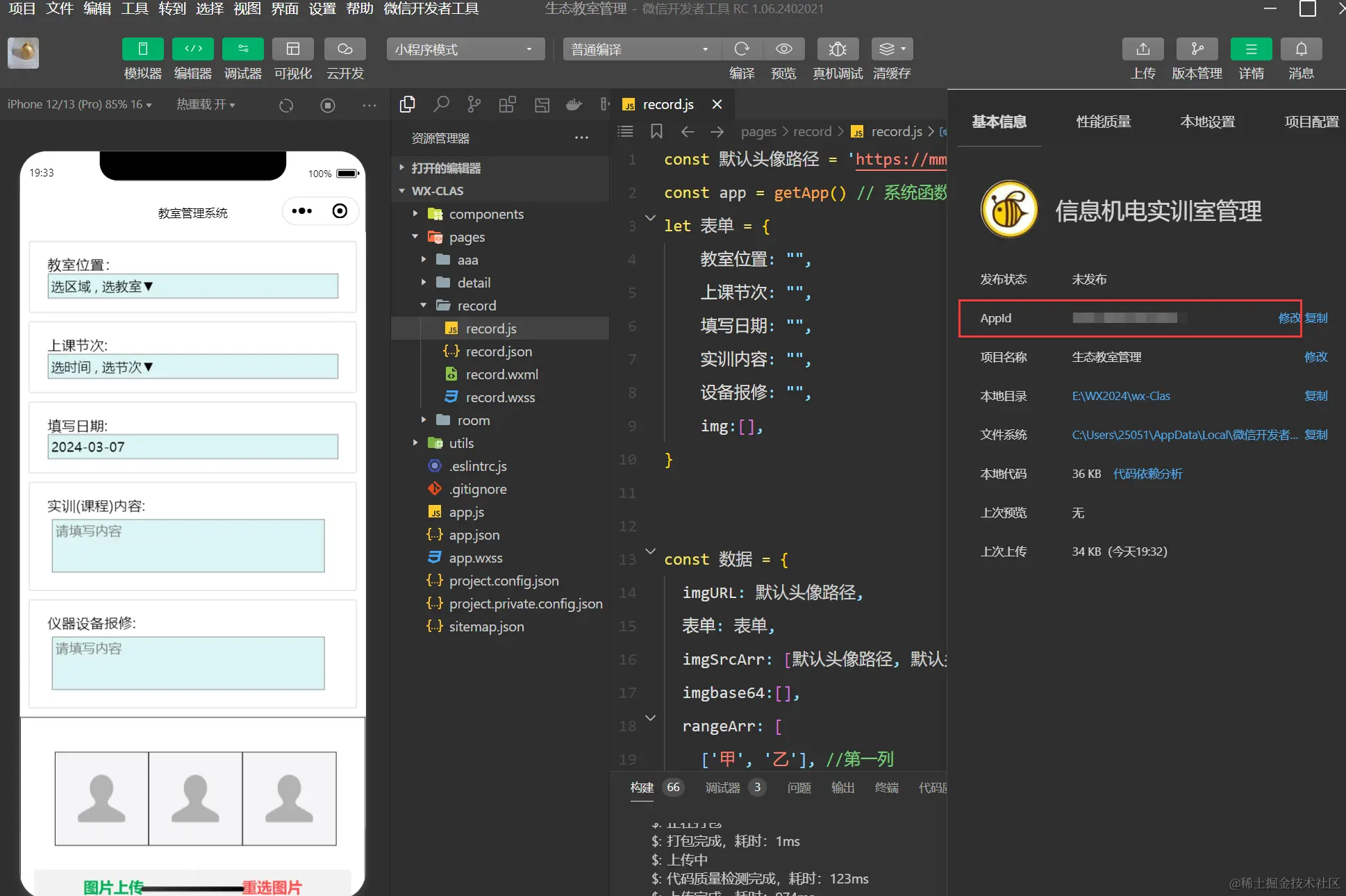The image size is (1346, 896).
Task: Toggle the 热重载 hot reload switch
Action: [206, 105]
